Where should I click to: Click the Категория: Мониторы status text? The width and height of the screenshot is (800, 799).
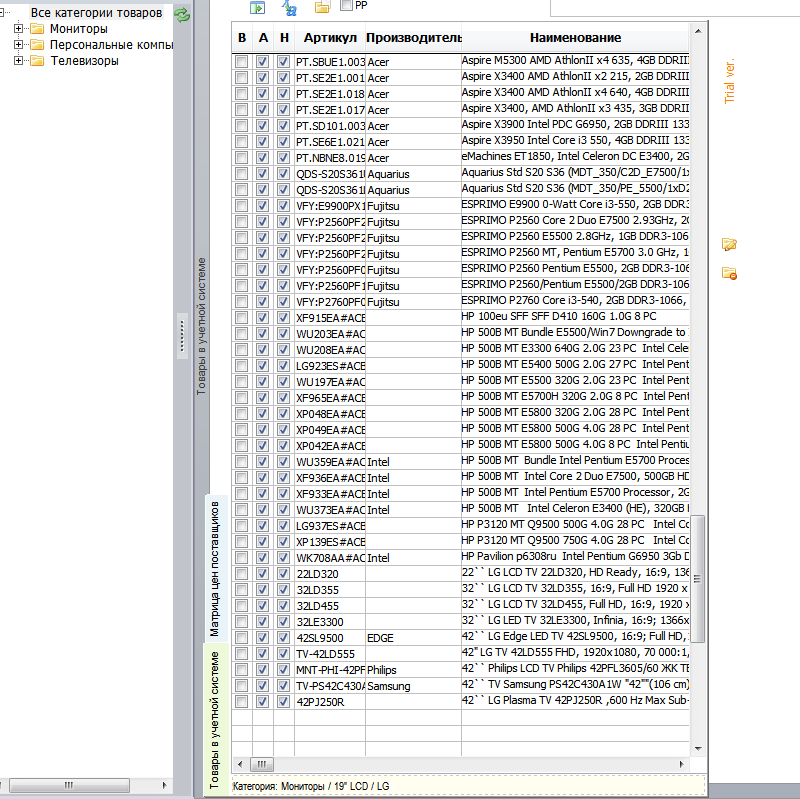pyautogui.click(x=311, y=786)
